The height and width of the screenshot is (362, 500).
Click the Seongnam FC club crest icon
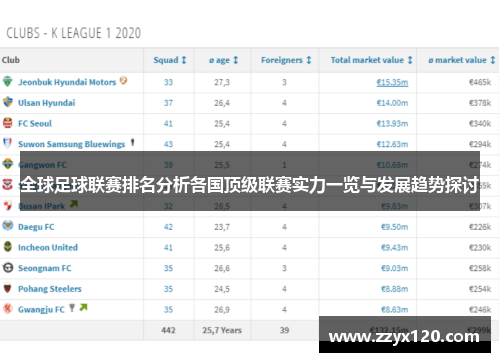click(x=8, y=267)
